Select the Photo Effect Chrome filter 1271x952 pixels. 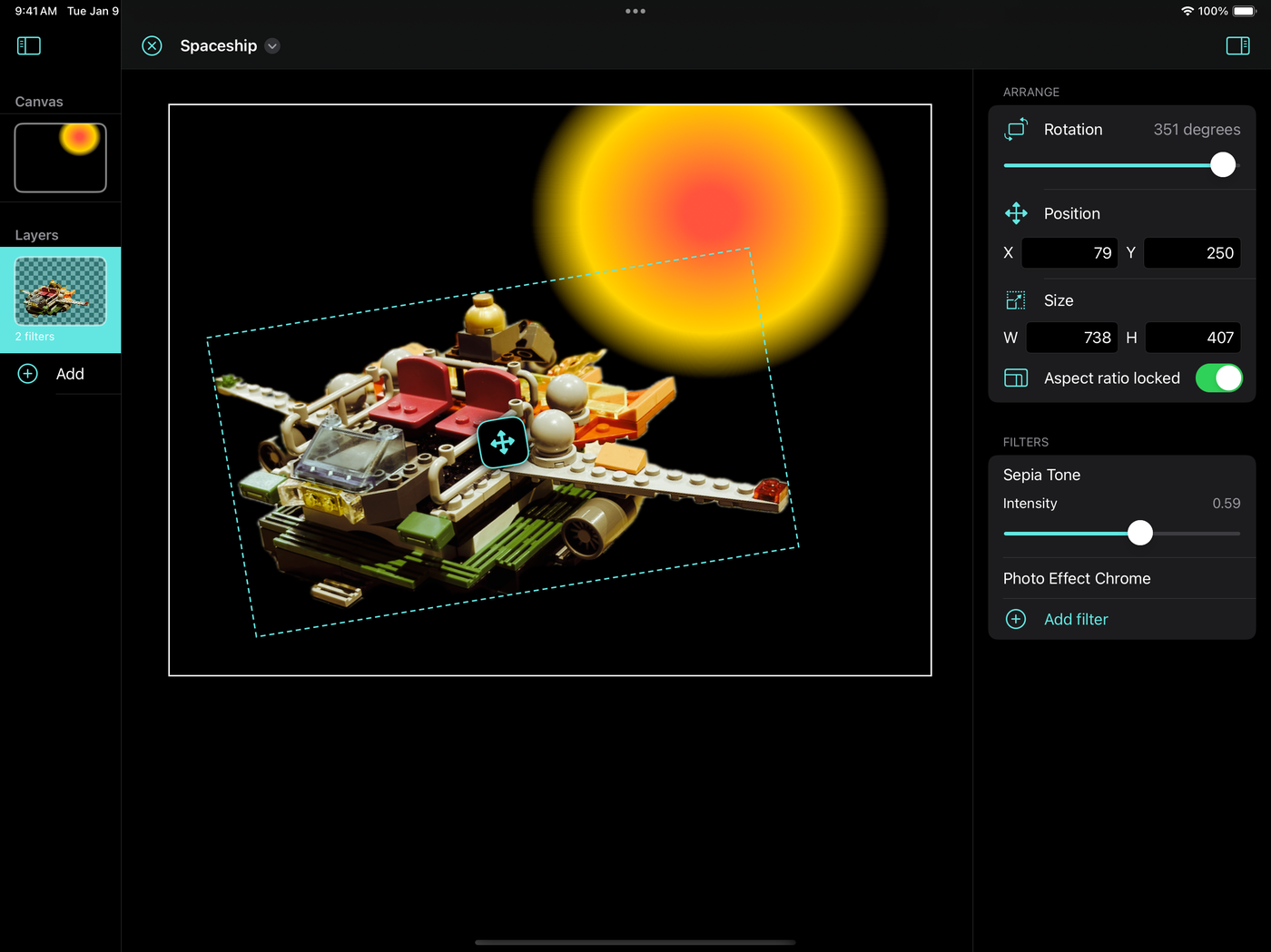pos(1077,578)
